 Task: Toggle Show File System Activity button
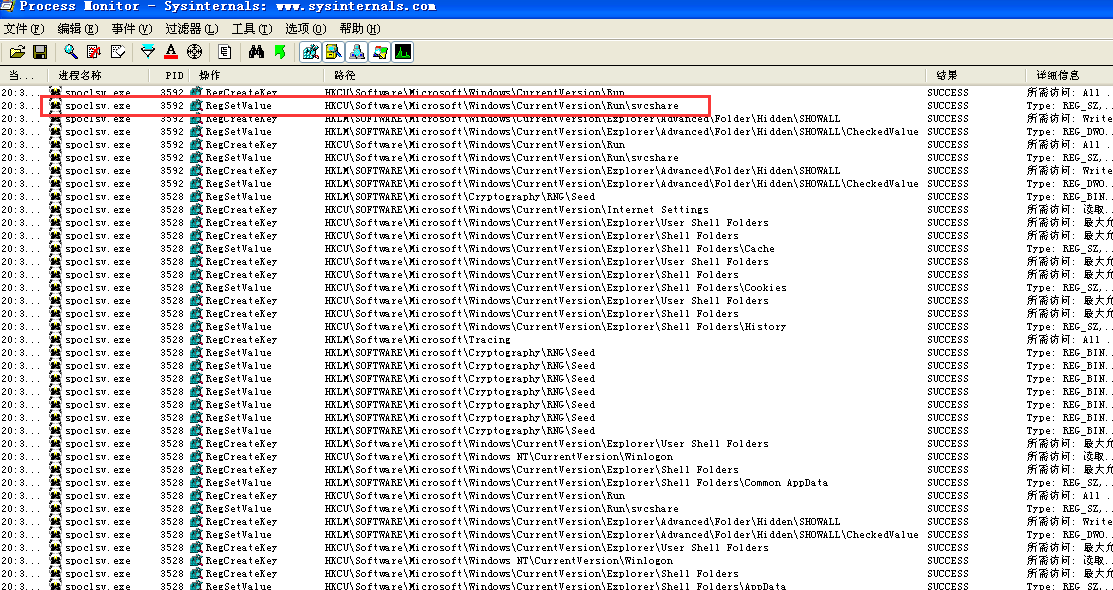334,51
